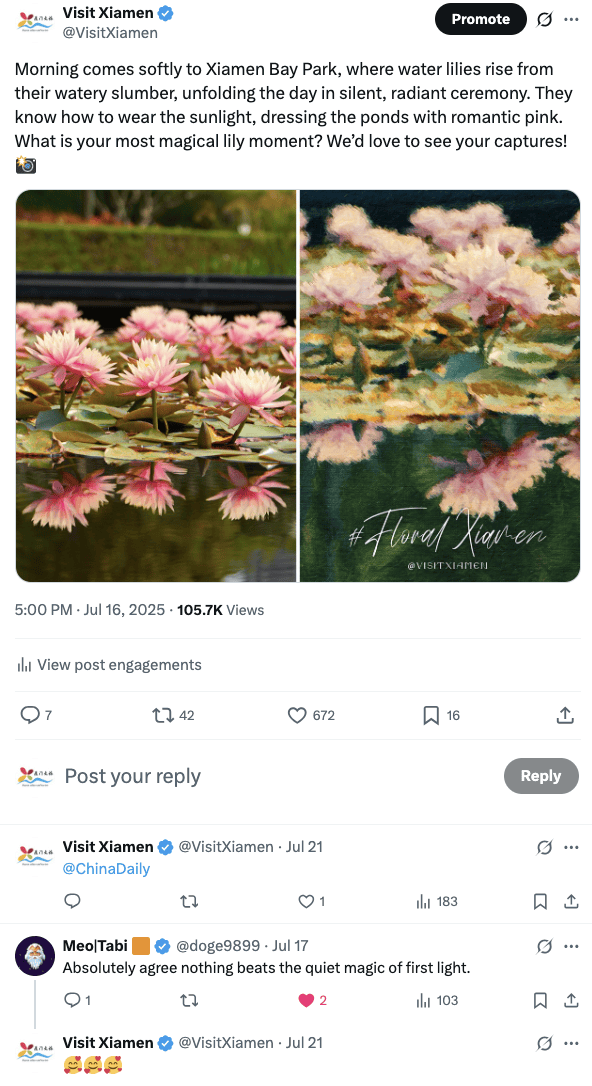The width and height of the screenshot is (592, 1086).
Task: Open the water lilies photo on the left
Action: [156, 386]
